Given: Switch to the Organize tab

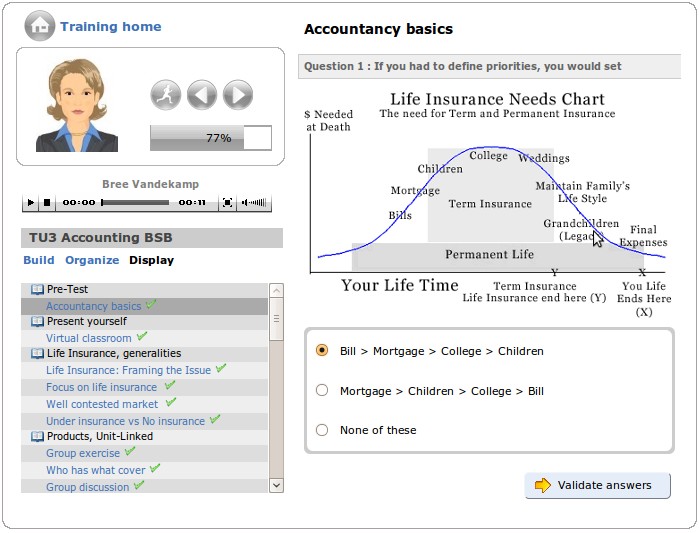Looking at the screenshot, I should (x=92, y=260).
